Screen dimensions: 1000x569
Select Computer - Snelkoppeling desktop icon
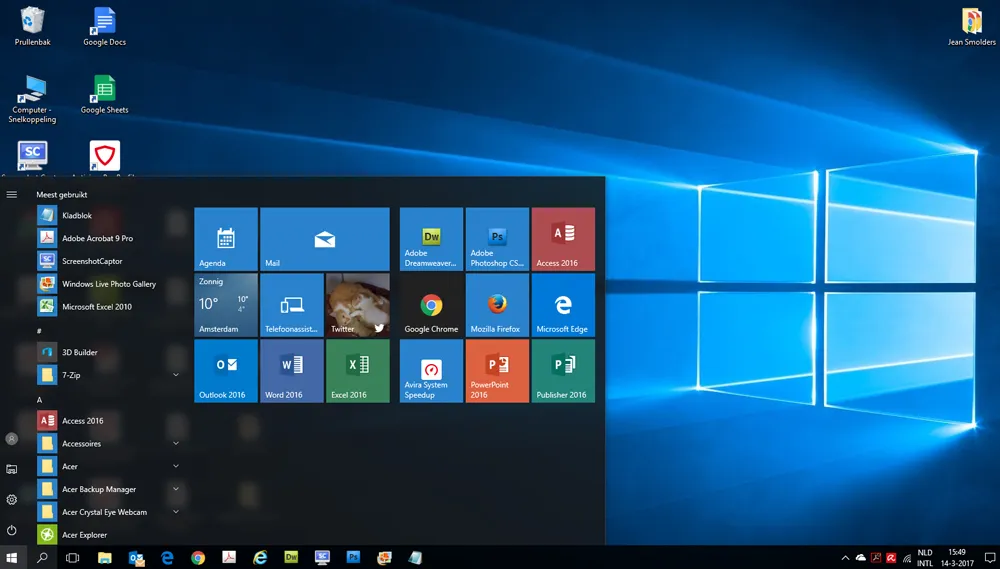33,99
